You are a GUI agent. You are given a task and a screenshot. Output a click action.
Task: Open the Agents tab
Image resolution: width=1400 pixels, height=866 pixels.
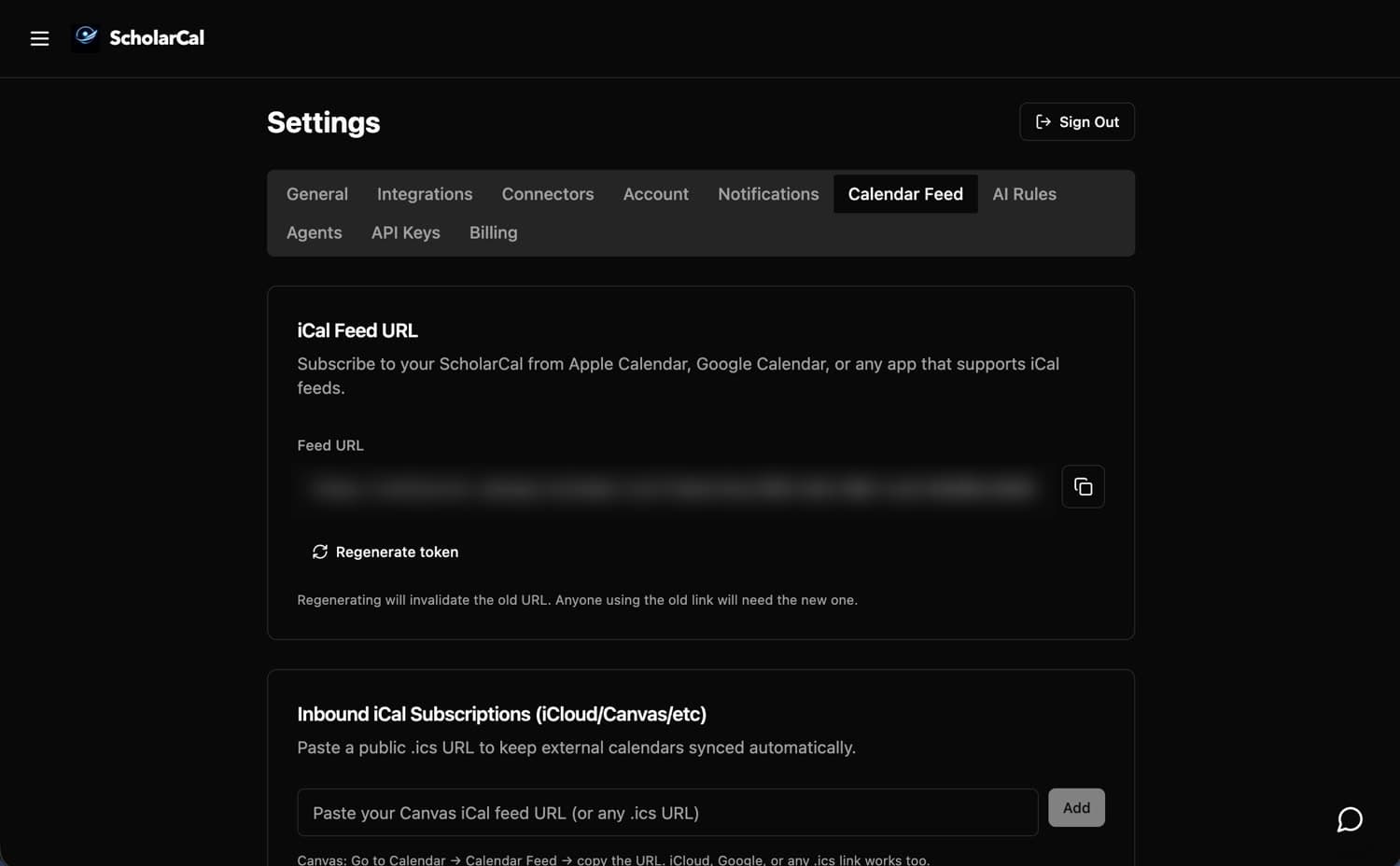click(x=315, y=232)
